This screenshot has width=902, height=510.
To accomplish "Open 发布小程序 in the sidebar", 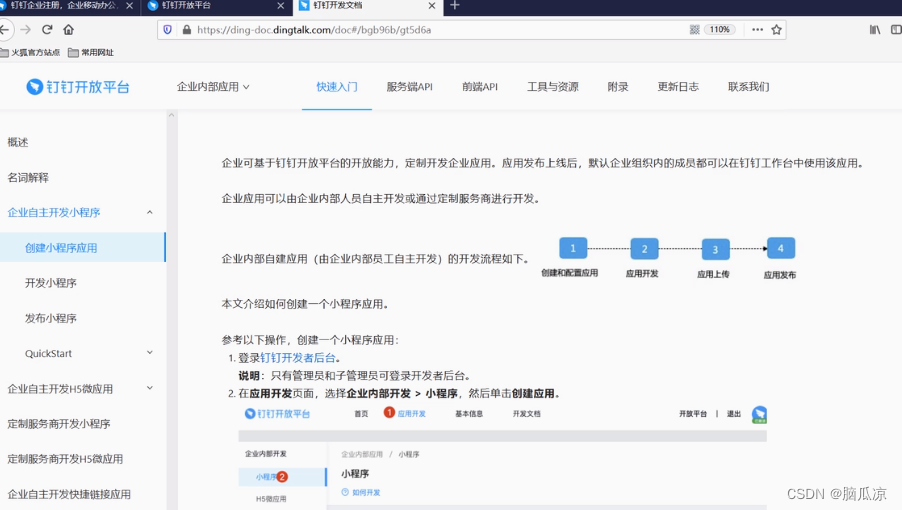I will (51, 318).
